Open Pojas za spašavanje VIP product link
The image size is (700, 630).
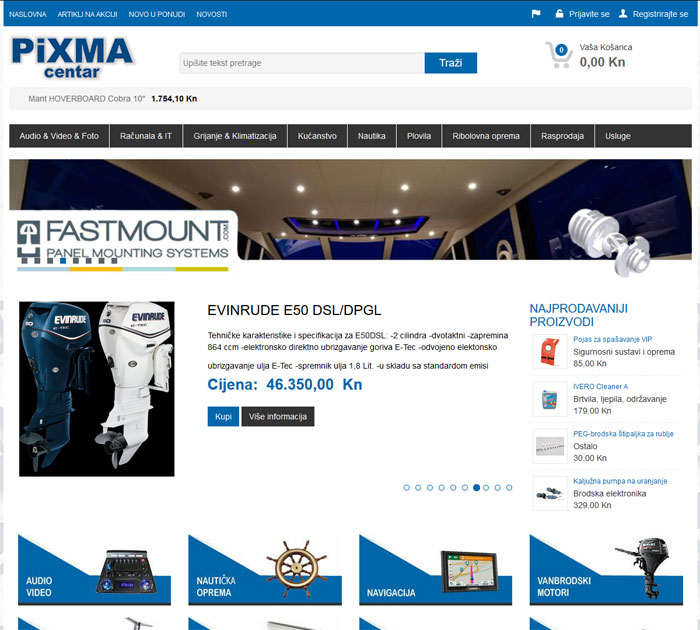(612, 339)
